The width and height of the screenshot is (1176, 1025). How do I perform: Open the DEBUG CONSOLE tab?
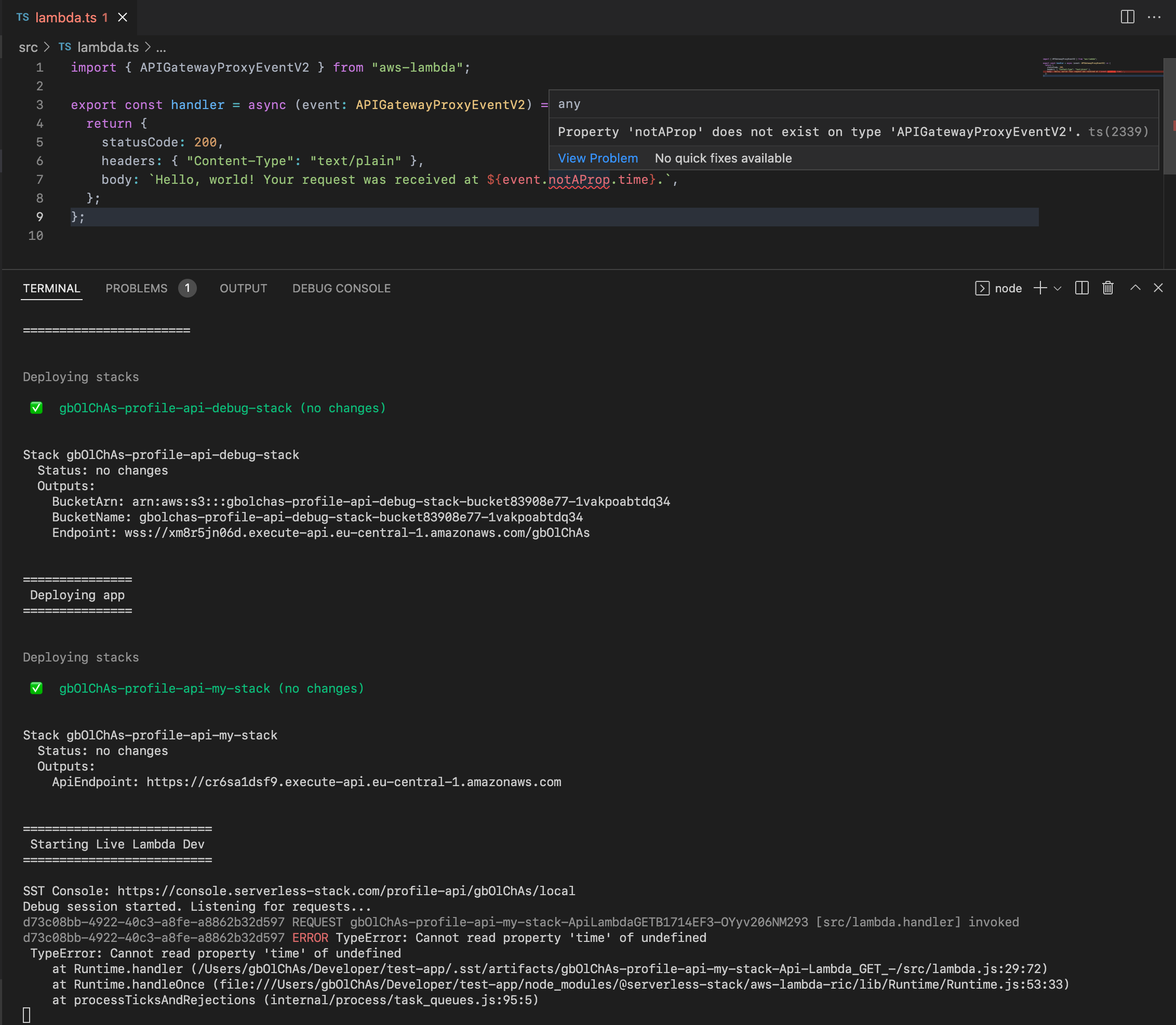tap(342, 288)
